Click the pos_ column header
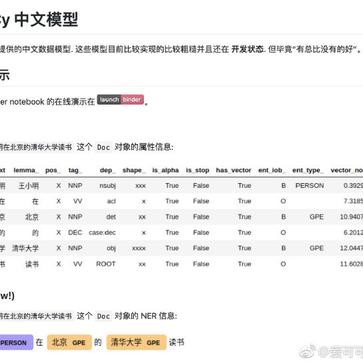The height and width of the screenshot is (363, 363). [x=53, y=170]
